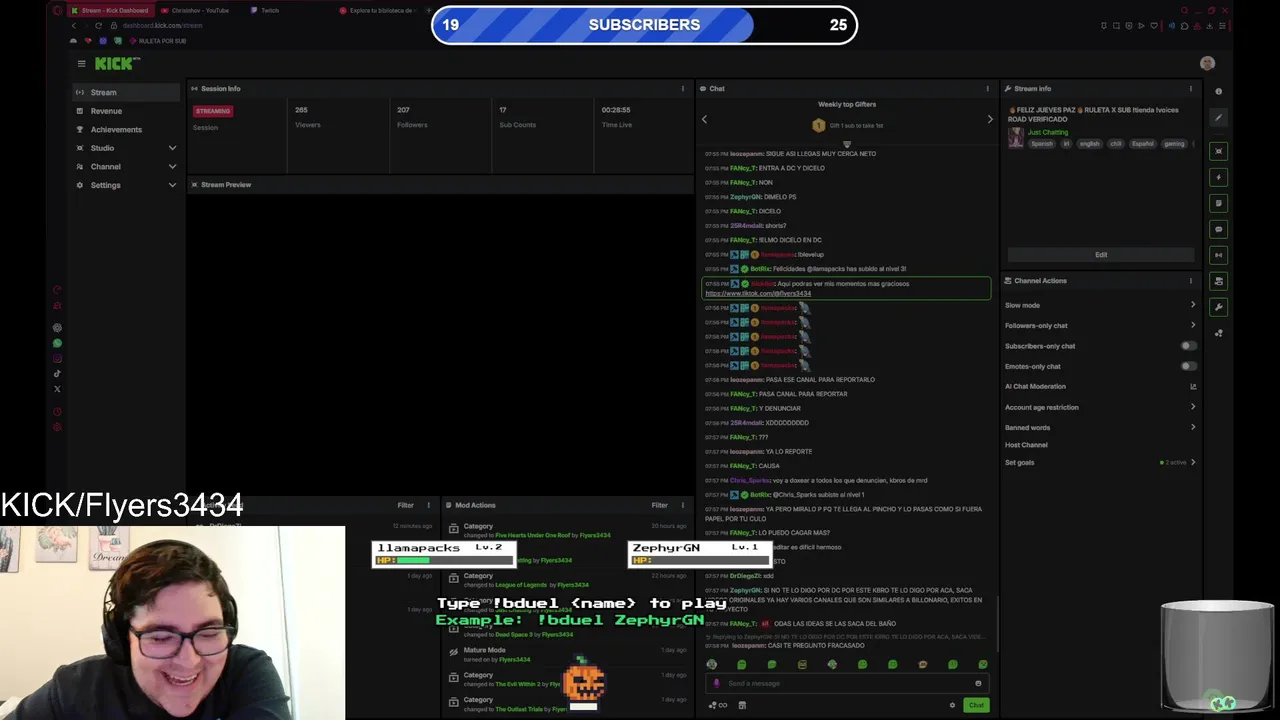This screenshot has height=720, width=1280.
Task: Expand the Settings sidebar section
Action: [x=126, y=185]
